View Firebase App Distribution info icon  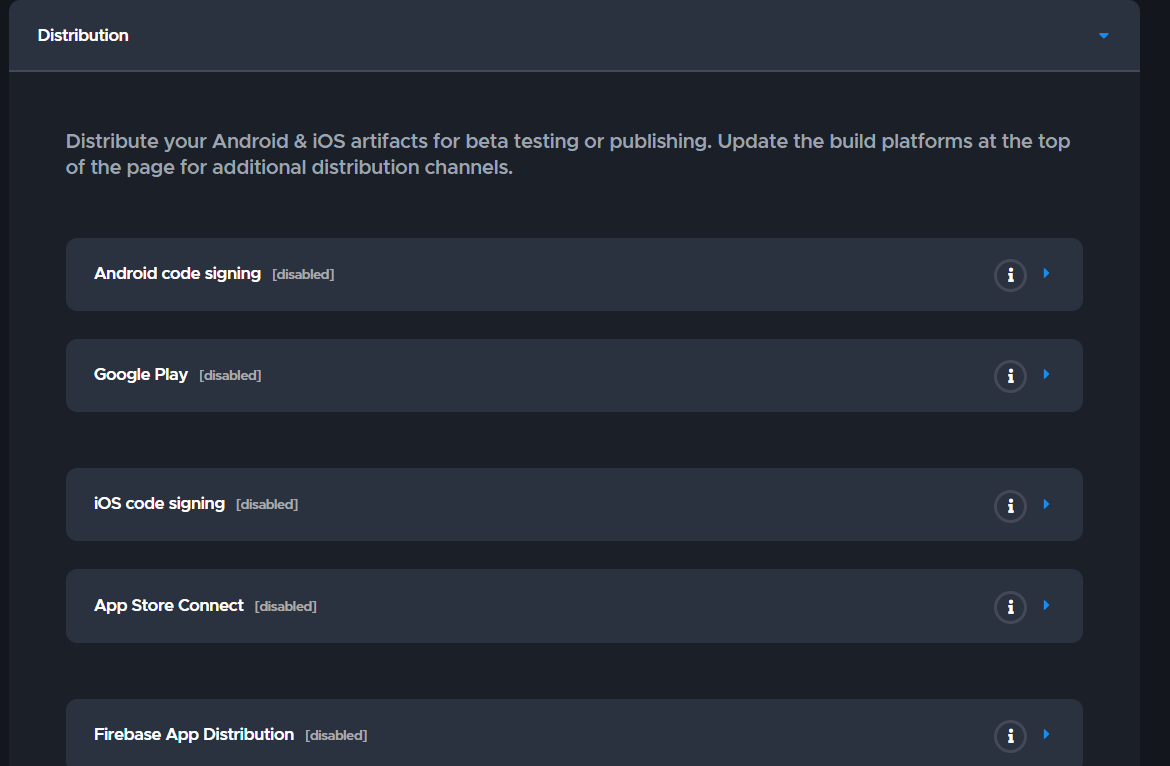[x=1010, y=737]
